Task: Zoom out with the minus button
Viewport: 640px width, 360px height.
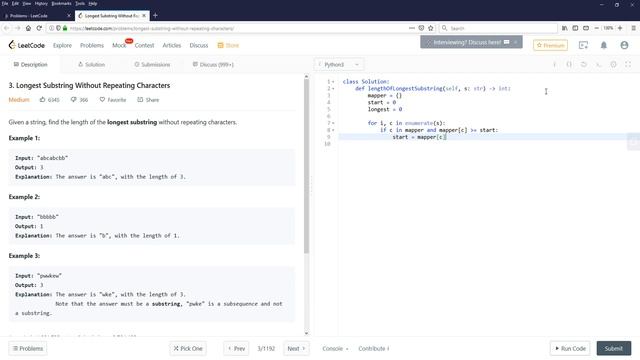Action: (596, 28)
